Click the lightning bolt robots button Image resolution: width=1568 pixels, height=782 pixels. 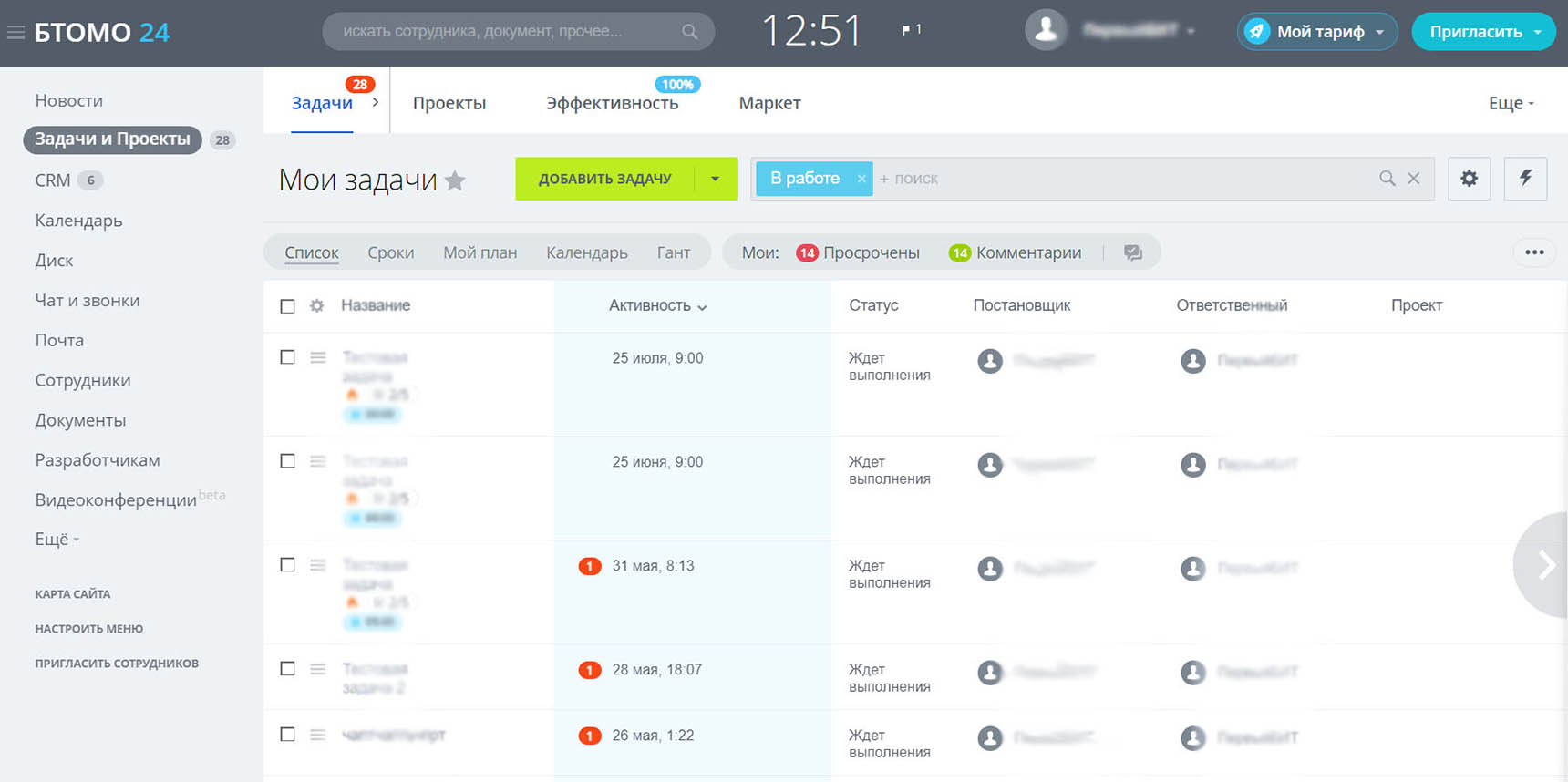click(1525, 179)
